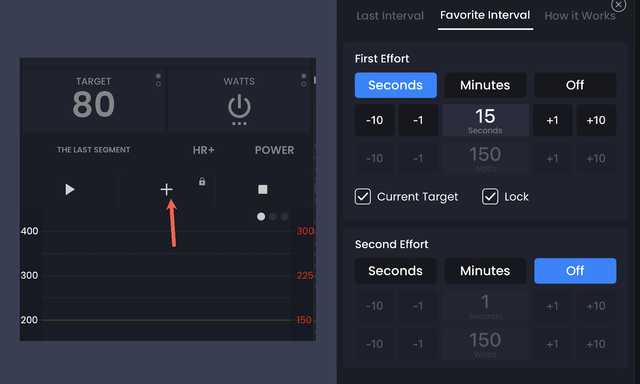Click the padlock icon beside HR+ plus
The image size is (640, 384).
point(202,182)
